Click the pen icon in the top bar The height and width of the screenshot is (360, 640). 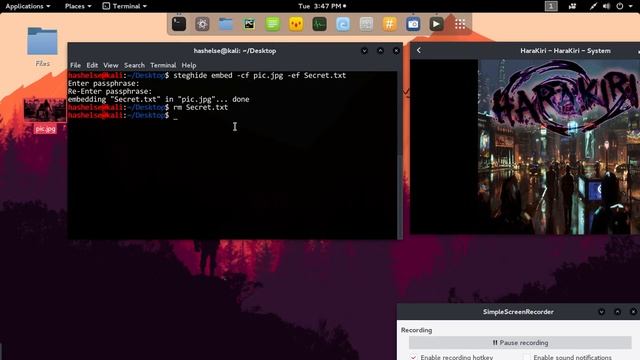tap(593, 6)
